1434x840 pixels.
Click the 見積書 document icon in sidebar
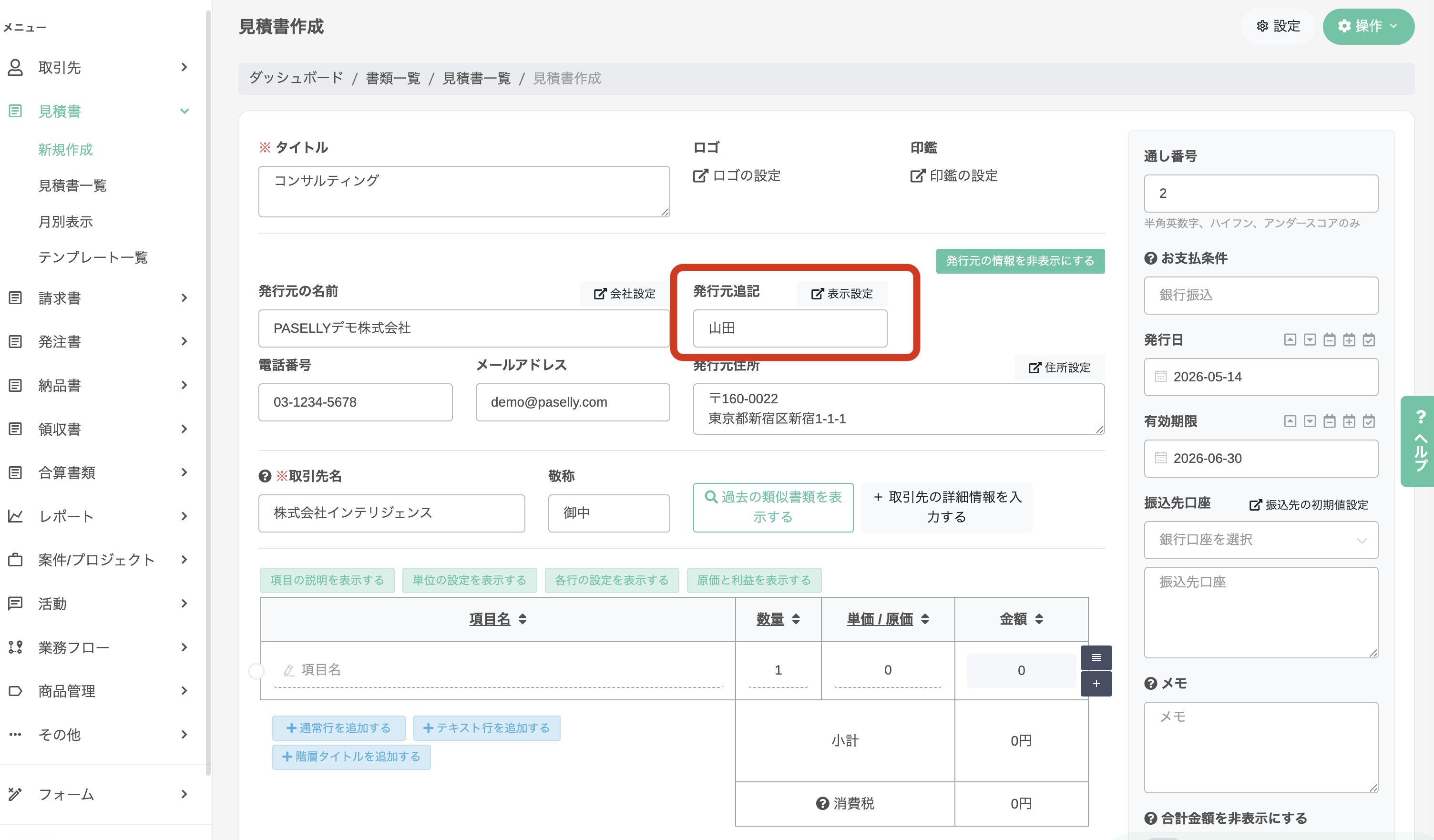click(x=15, y=111)
